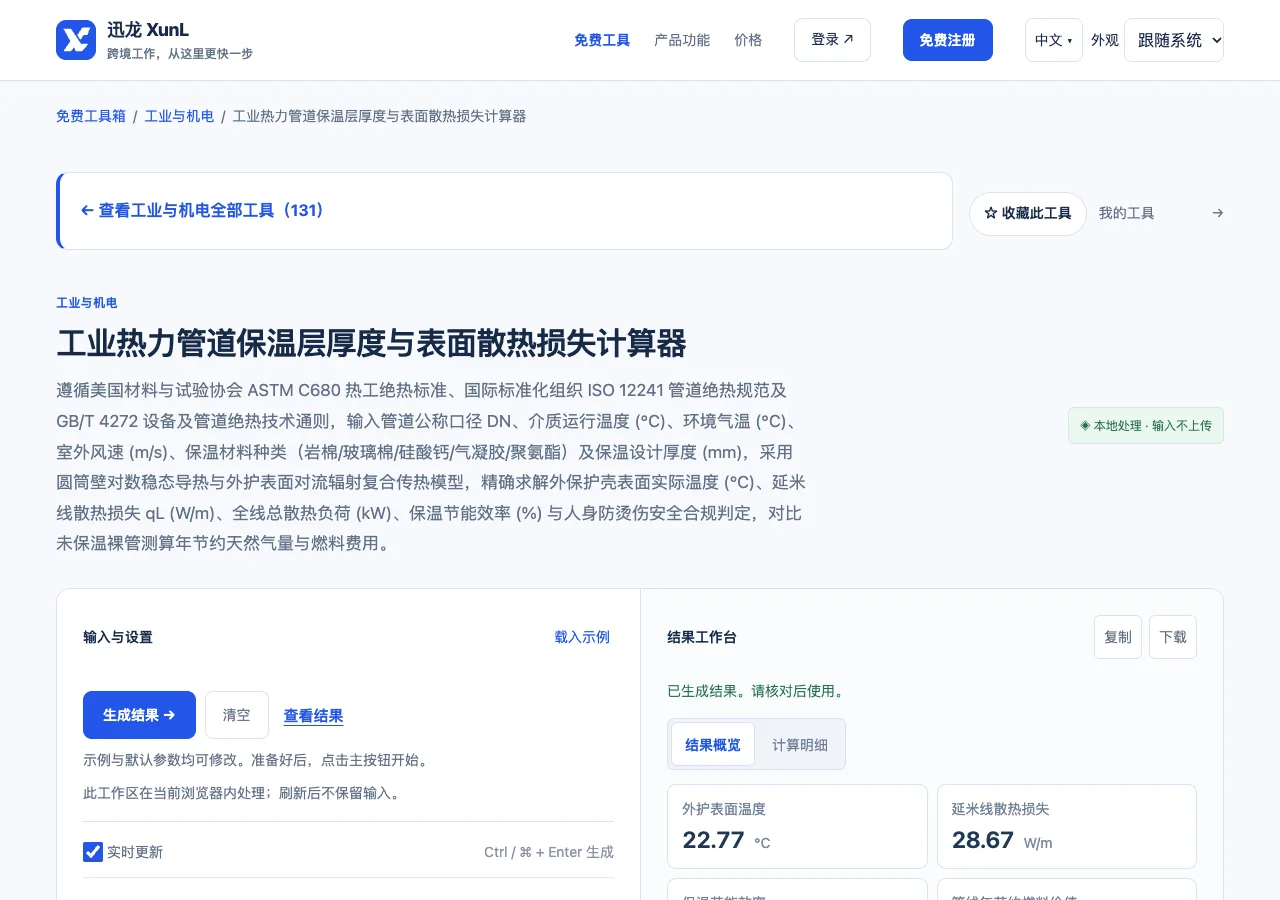Click the 已生成结果 status message

click(x=756, y=691)
